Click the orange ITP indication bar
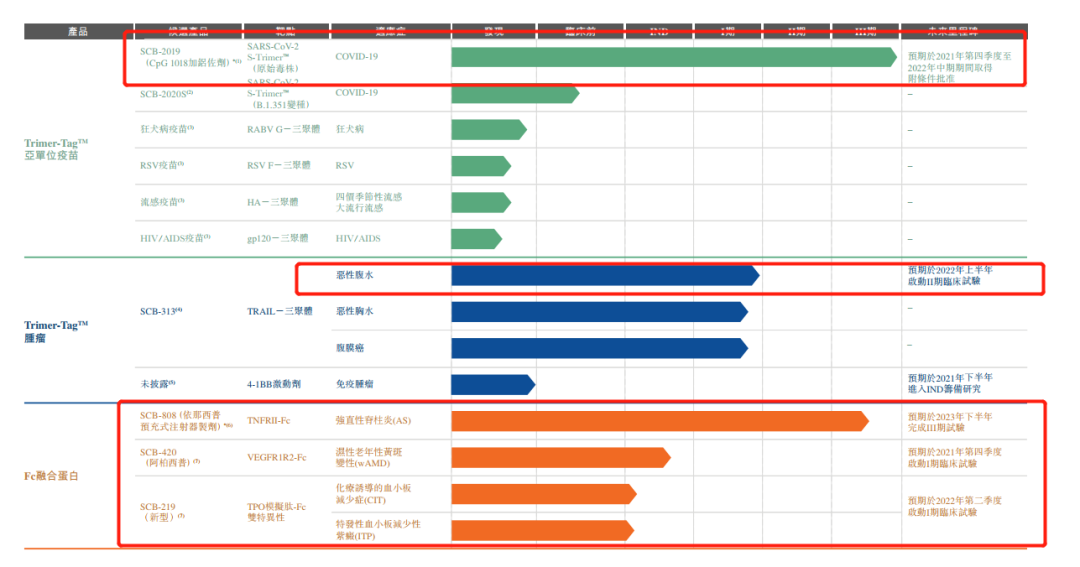Image resolution: width=1080 pixels, height=567 pixels. click(542, 530)
